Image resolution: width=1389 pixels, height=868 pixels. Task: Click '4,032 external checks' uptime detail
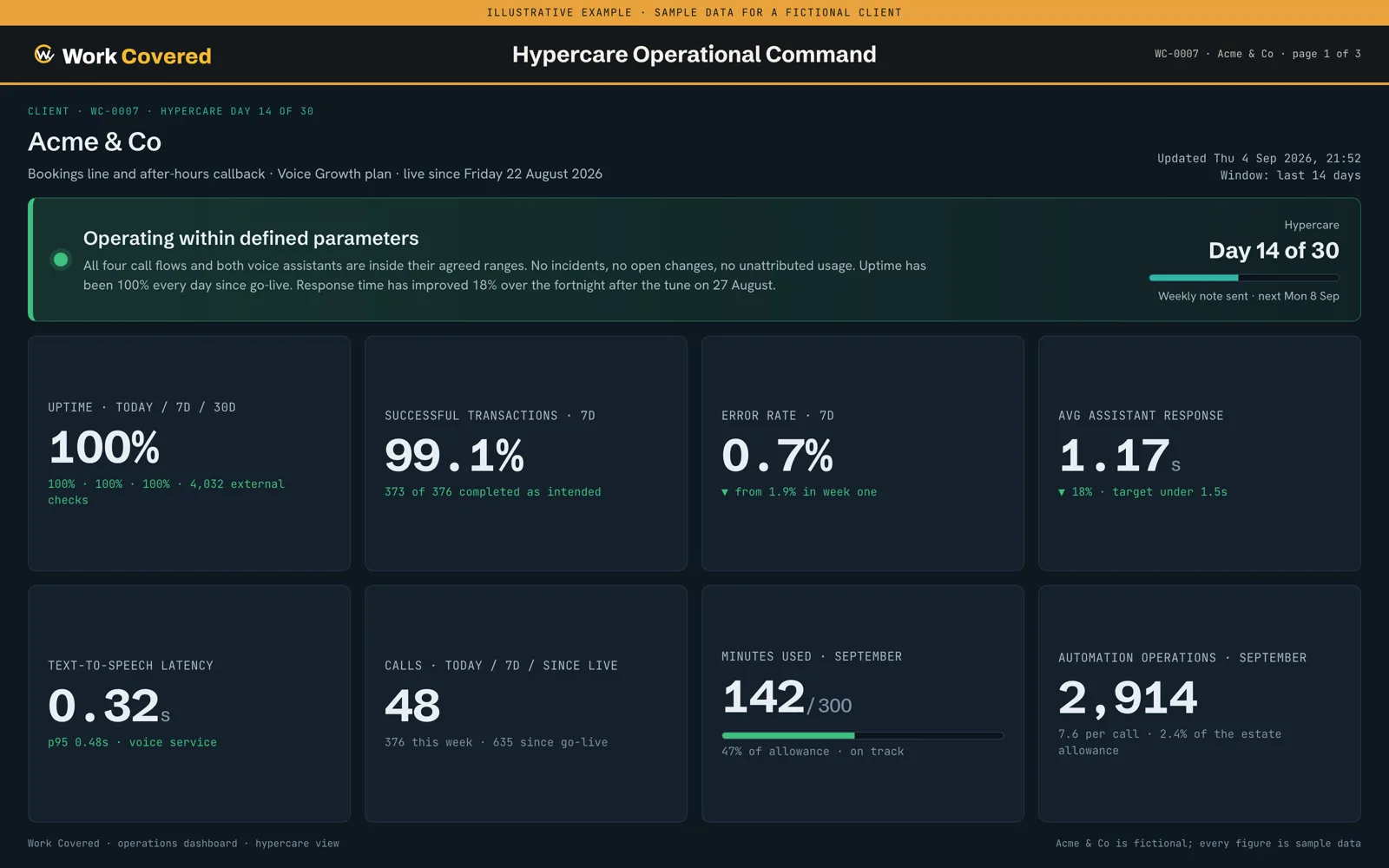[166, 492]
